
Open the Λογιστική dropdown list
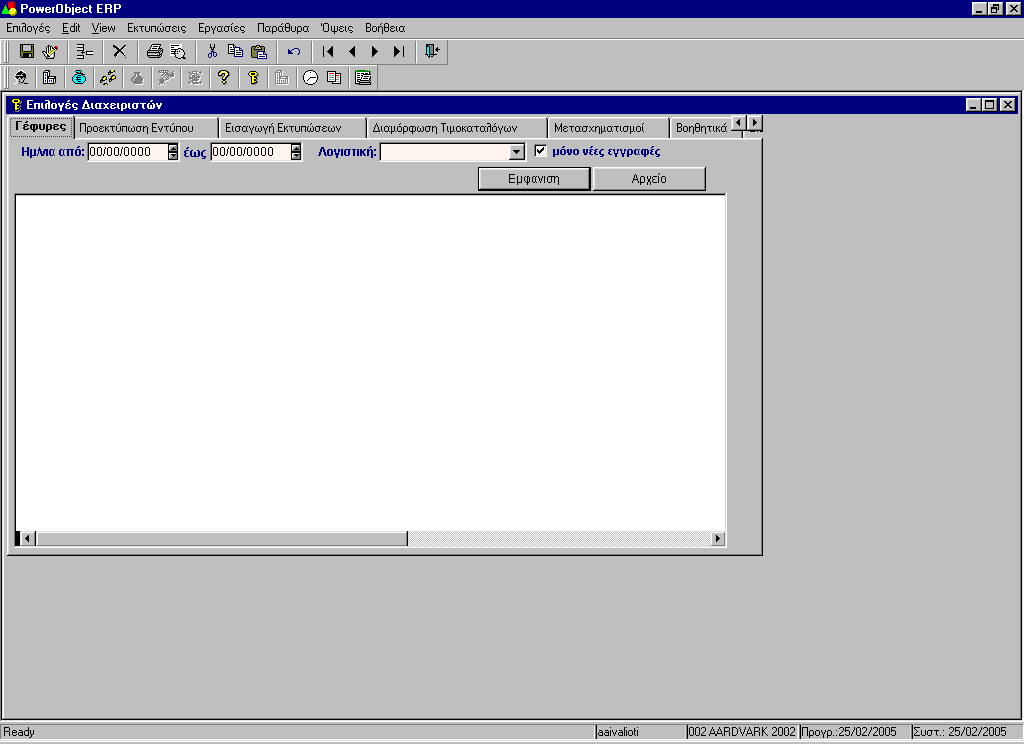click(517, 152)
